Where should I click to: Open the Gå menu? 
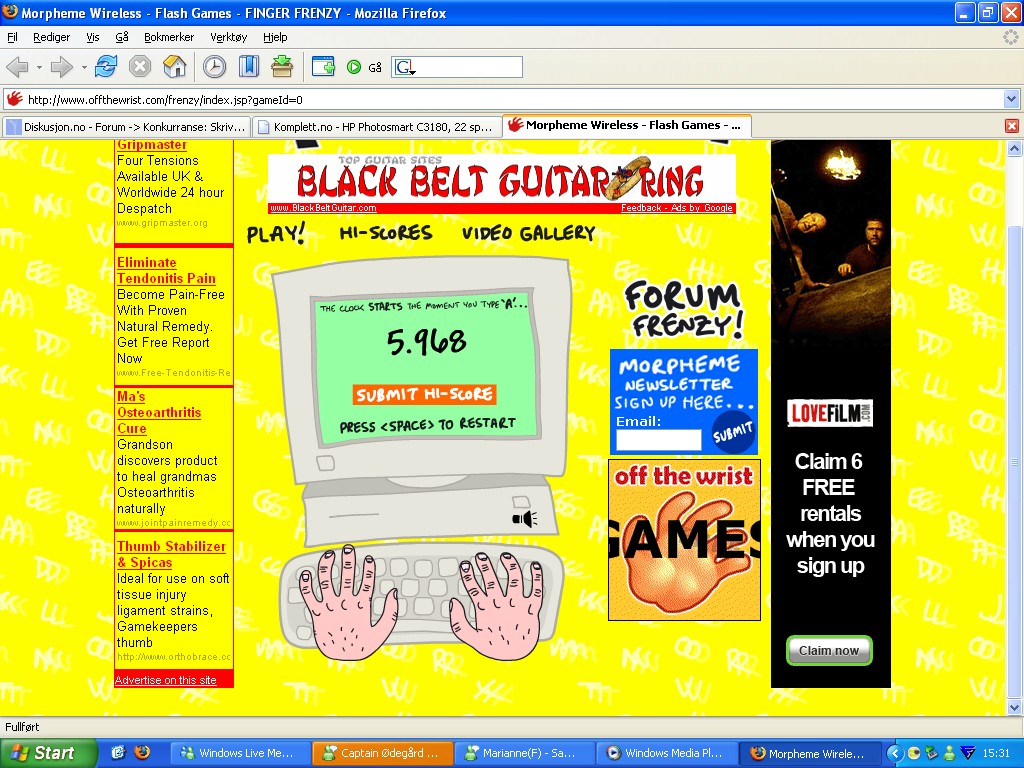(122, 37)
